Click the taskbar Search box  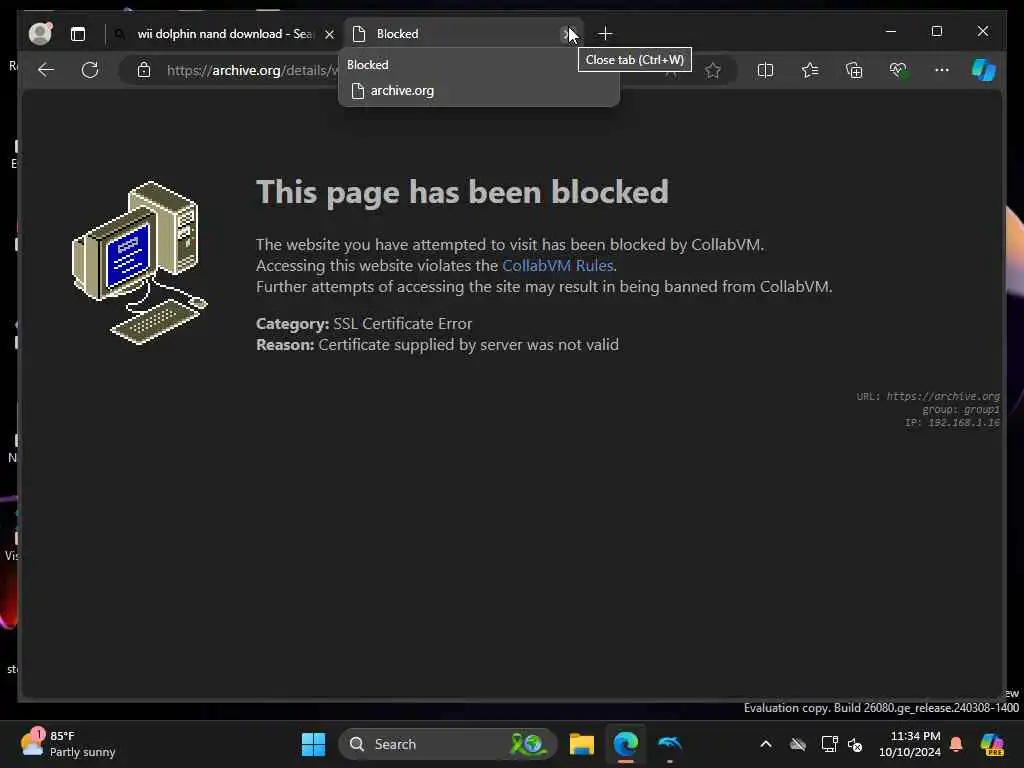(x=447, y=744)
